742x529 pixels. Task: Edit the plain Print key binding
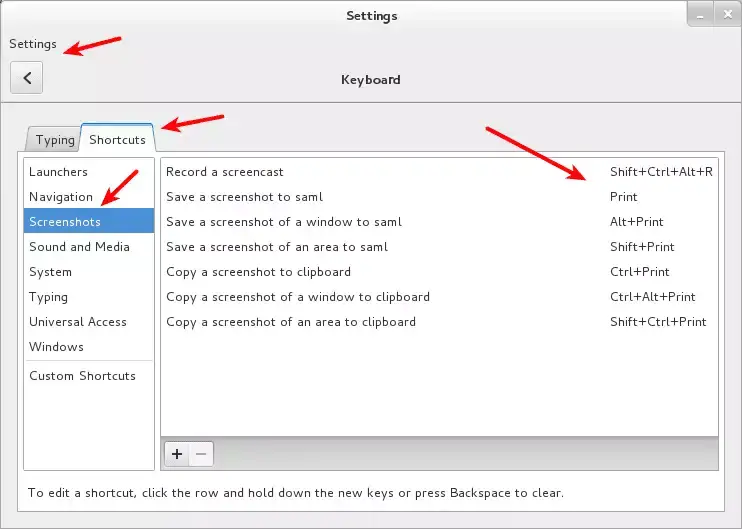pos(623,197)
